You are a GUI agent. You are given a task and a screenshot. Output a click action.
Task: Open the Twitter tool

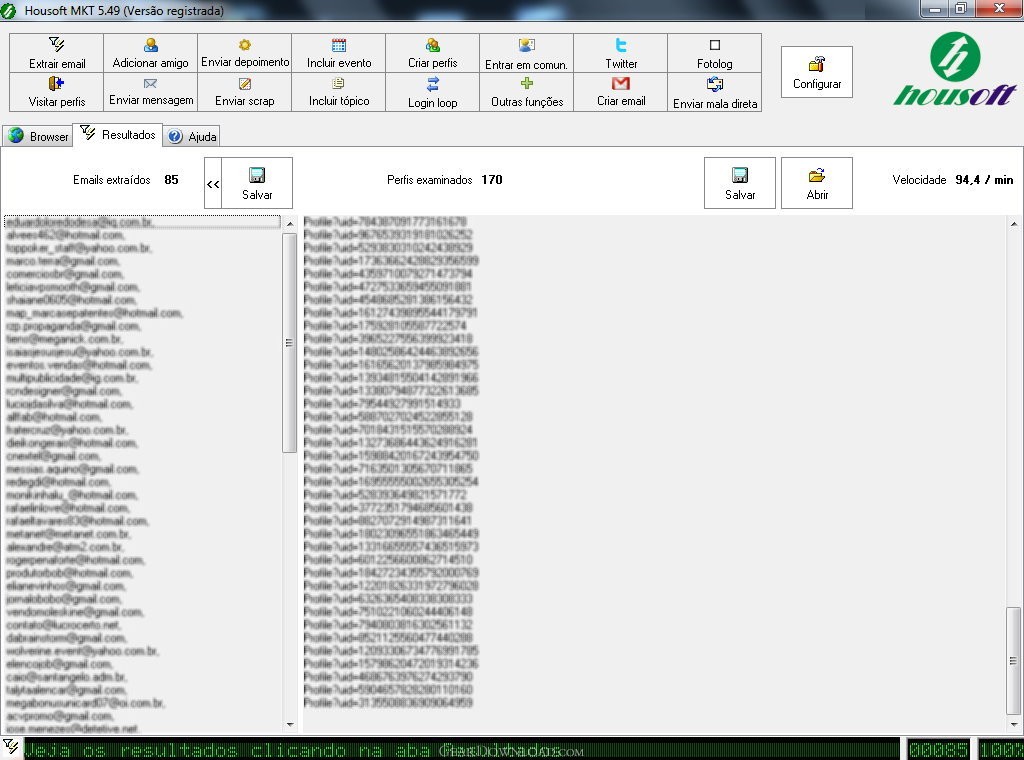pyautogui.click(x=620, y=53)
